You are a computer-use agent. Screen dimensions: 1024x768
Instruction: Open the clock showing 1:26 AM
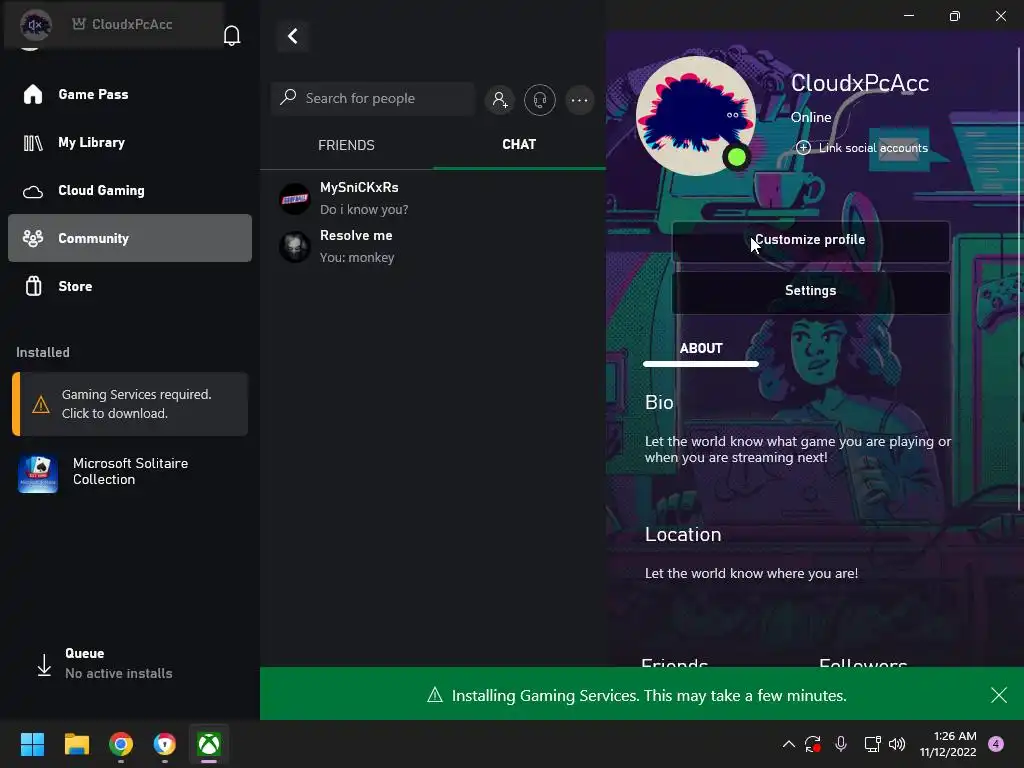click(948, 744)
